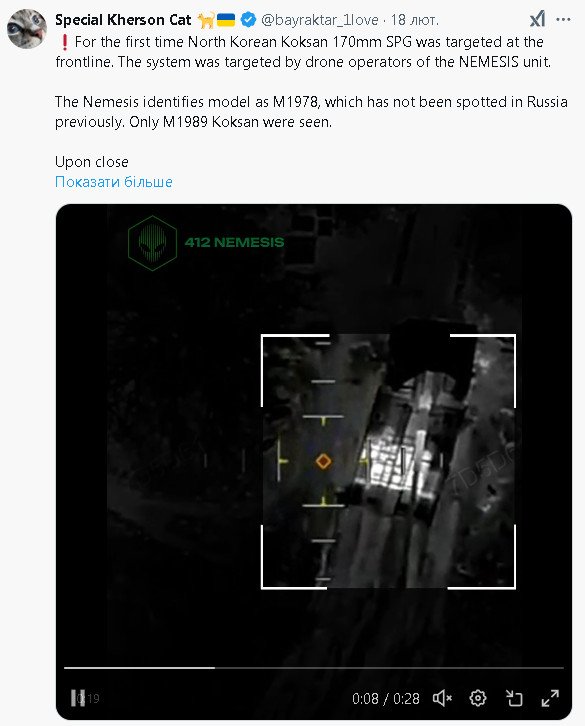This screenshot has width=585, height=726.
Task: Open the 18 лют. tweet timestamp
Action: (x=414, y=20)
